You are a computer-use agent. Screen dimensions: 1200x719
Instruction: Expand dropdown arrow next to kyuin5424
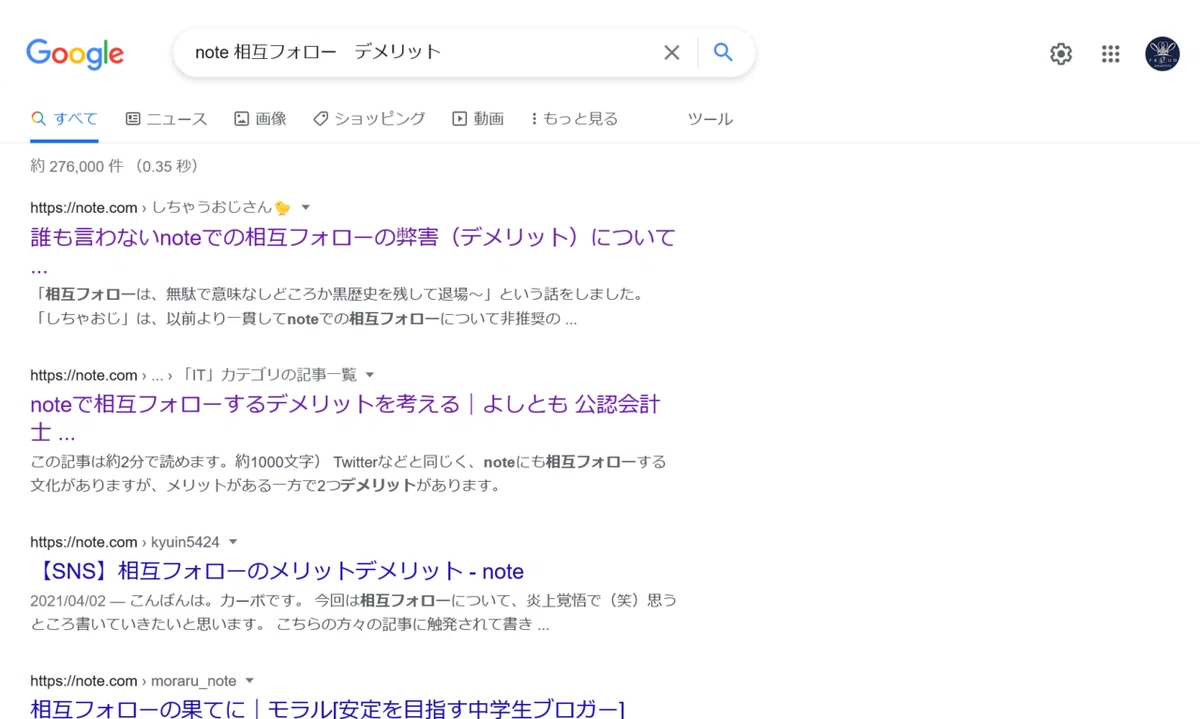point(233,542)
